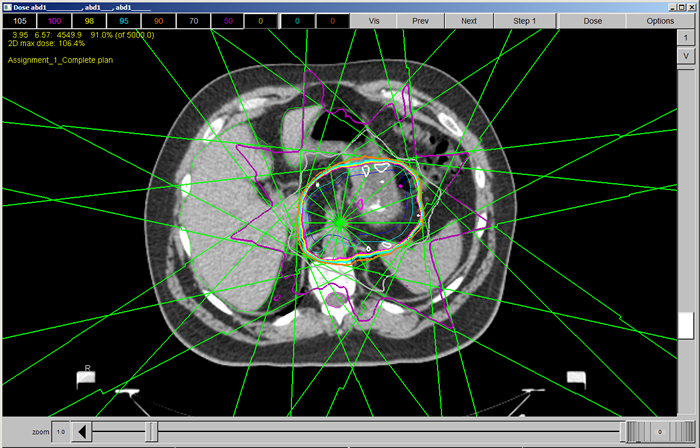Open the Options menu
Viewport: 700px width, 448px height.
tap(660, 20)
